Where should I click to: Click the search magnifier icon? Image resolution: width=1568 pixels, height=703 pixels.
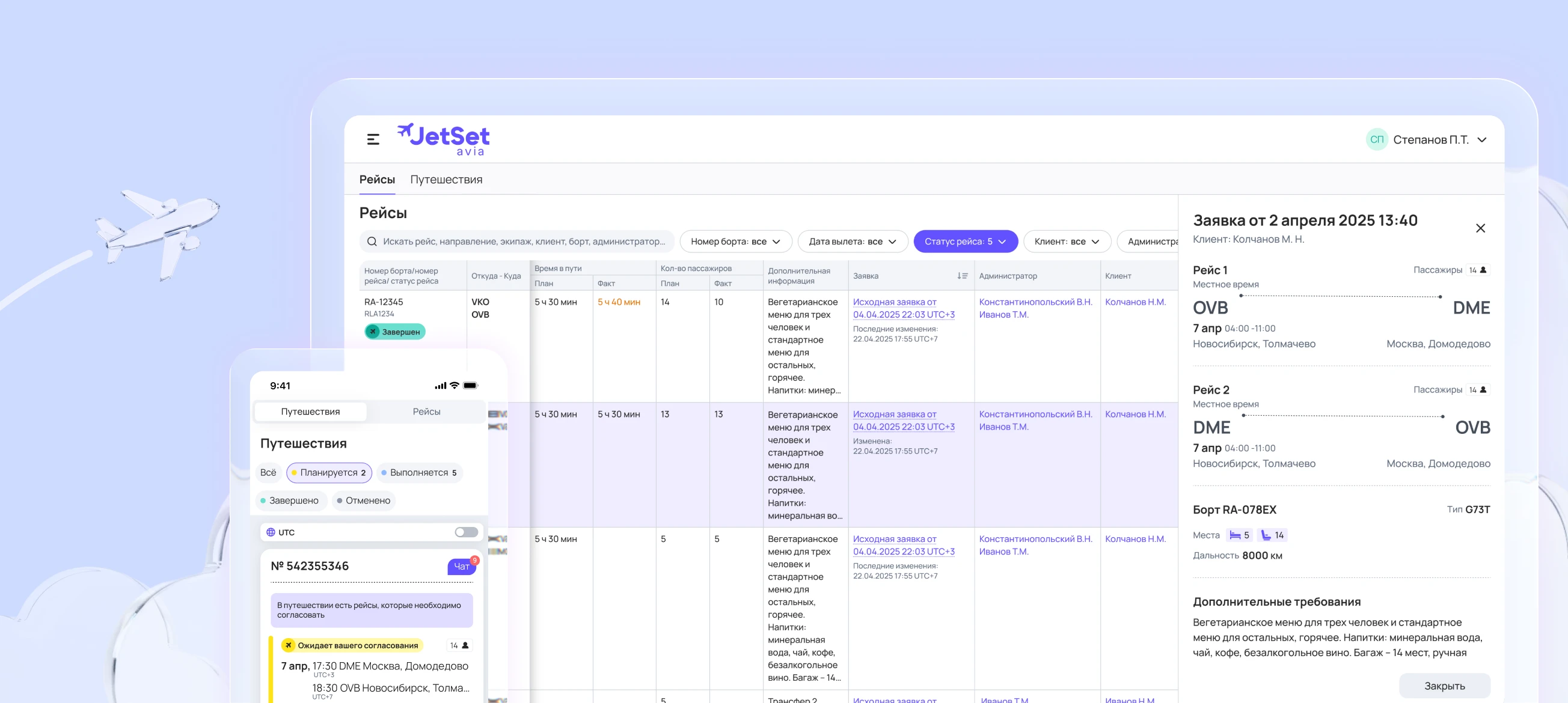(x=372, y=242)
